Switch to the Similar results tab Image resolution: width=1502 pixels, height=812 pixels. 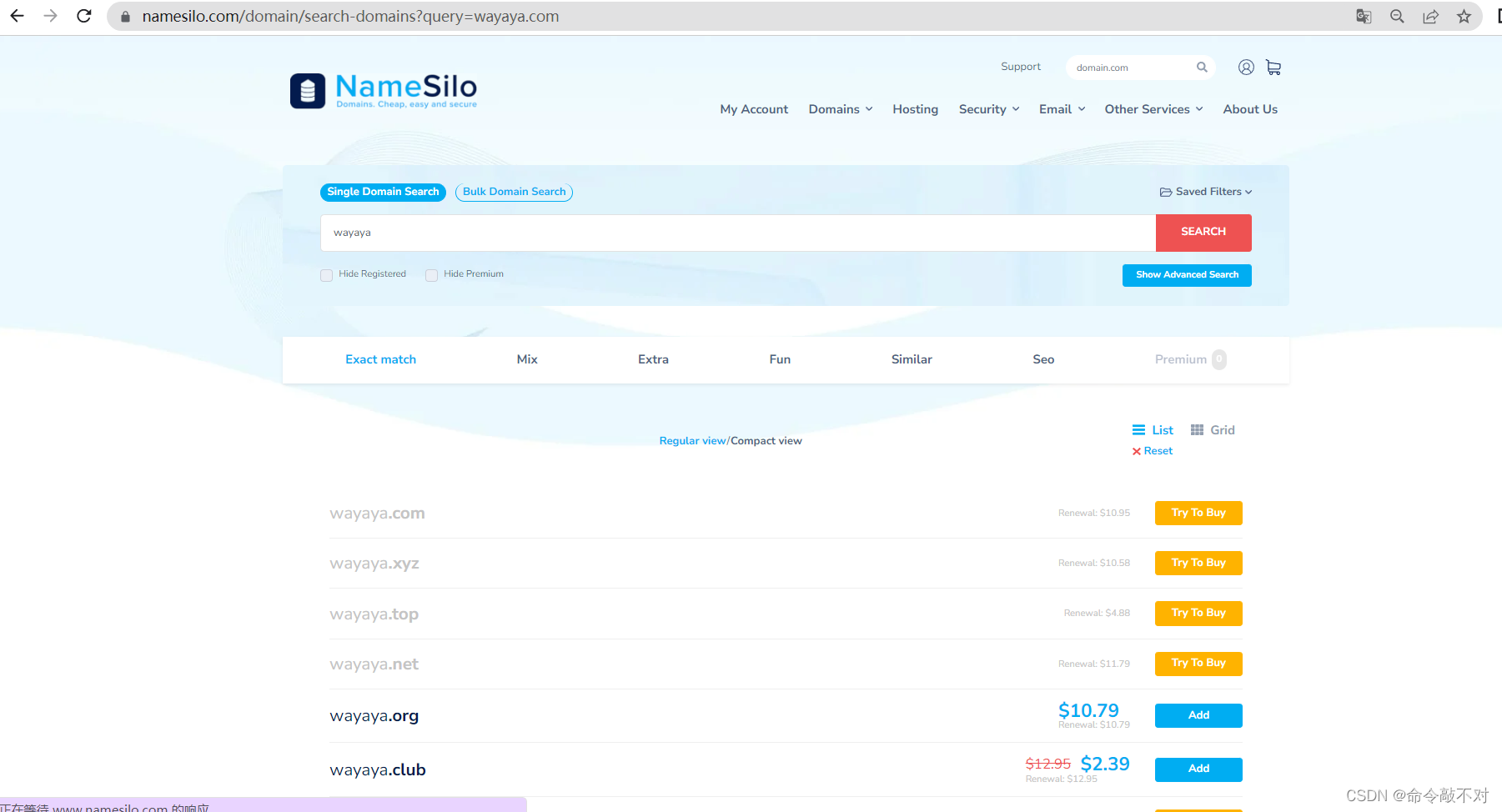tap(912, 359)
